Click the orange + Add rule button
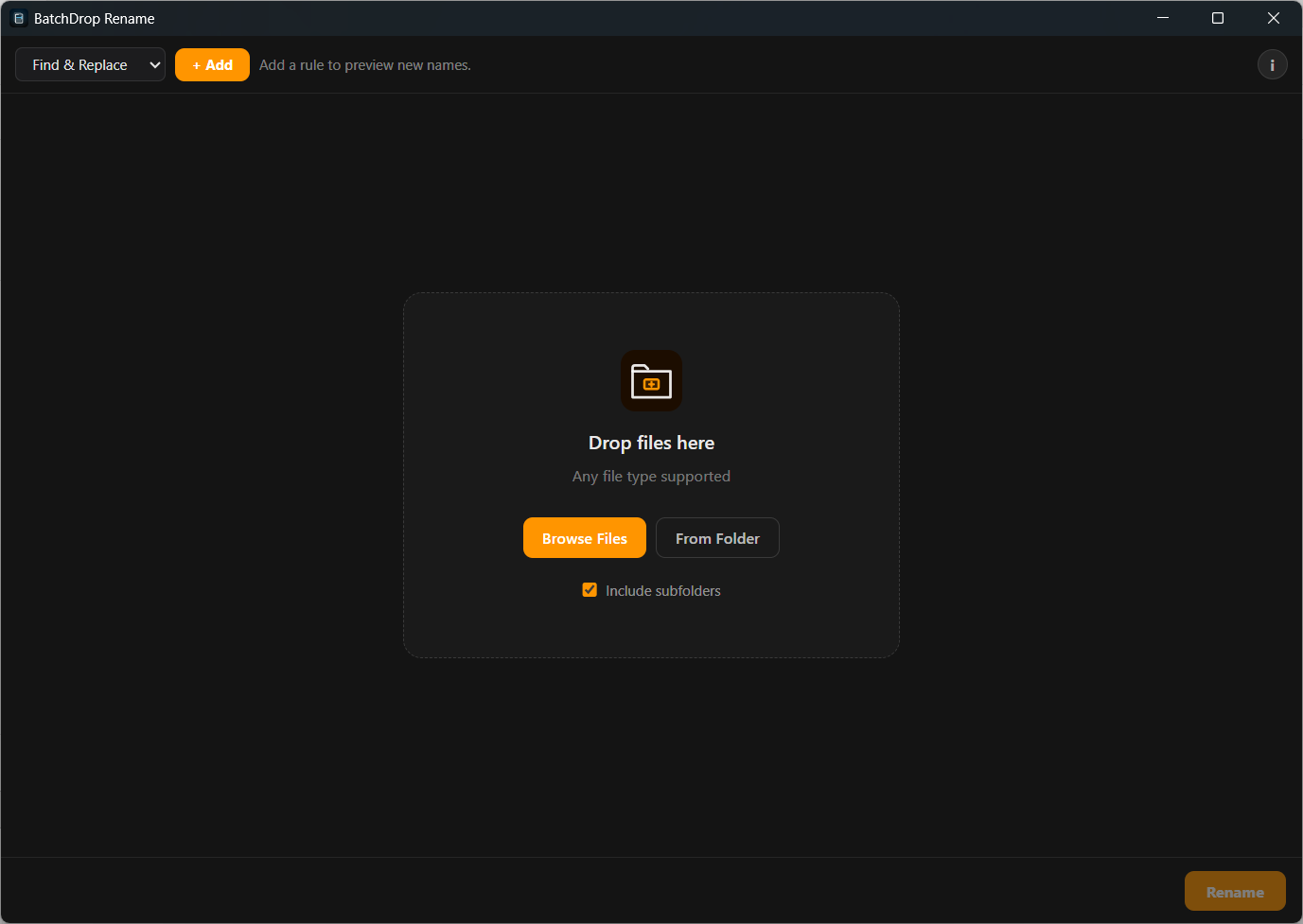This screenshot has height=924, width=1303. pyautogui.click(x=212, y=64)
